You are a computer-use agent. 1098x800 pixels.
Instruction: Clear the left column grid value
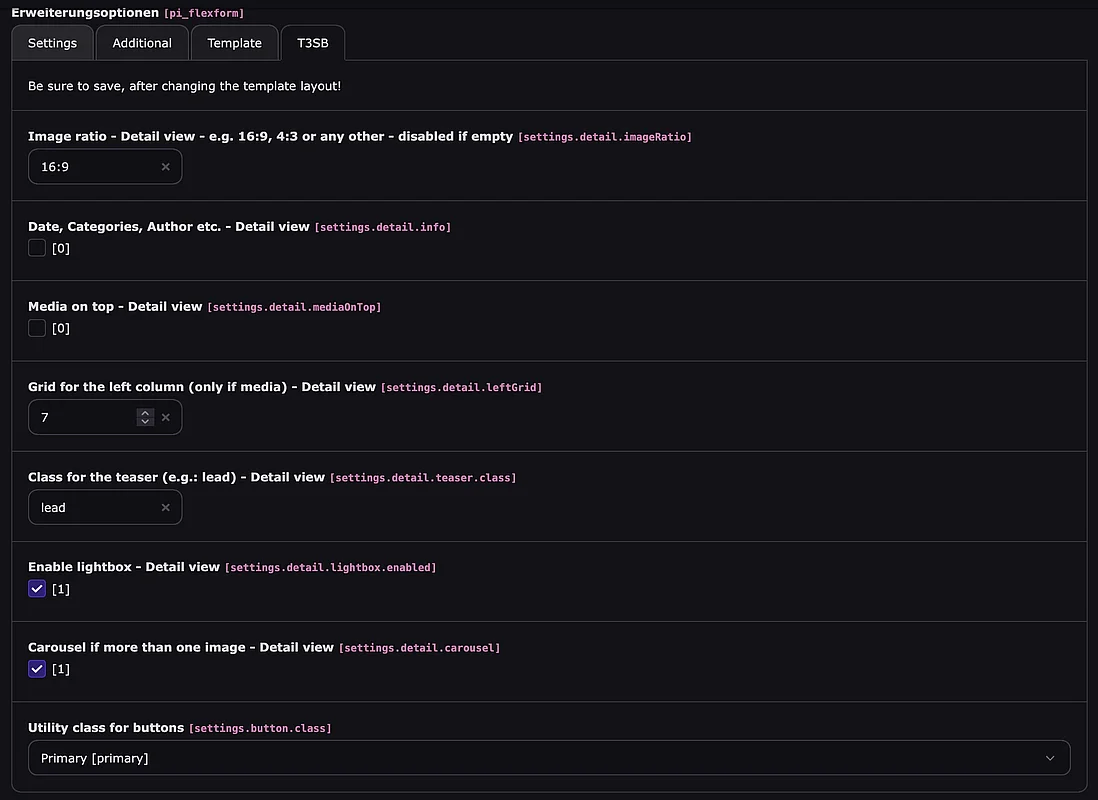click(x=166, y=417)
